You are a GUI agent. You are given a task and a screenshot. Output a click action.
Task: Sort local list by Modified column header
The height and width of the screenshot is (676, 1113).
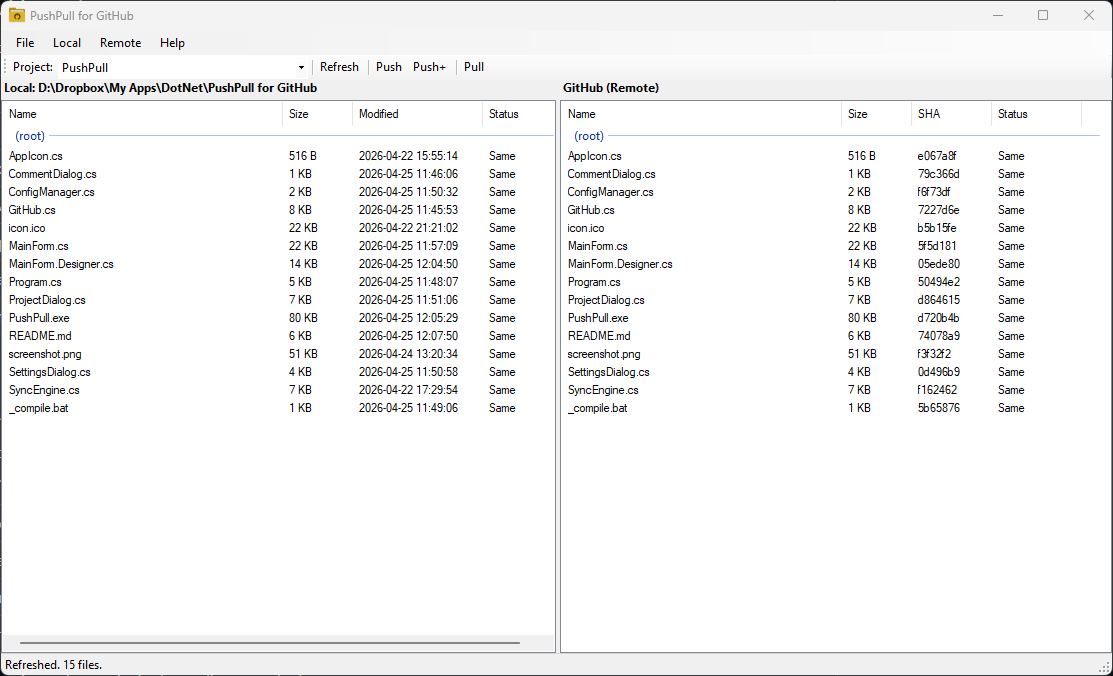coord(417,114)
